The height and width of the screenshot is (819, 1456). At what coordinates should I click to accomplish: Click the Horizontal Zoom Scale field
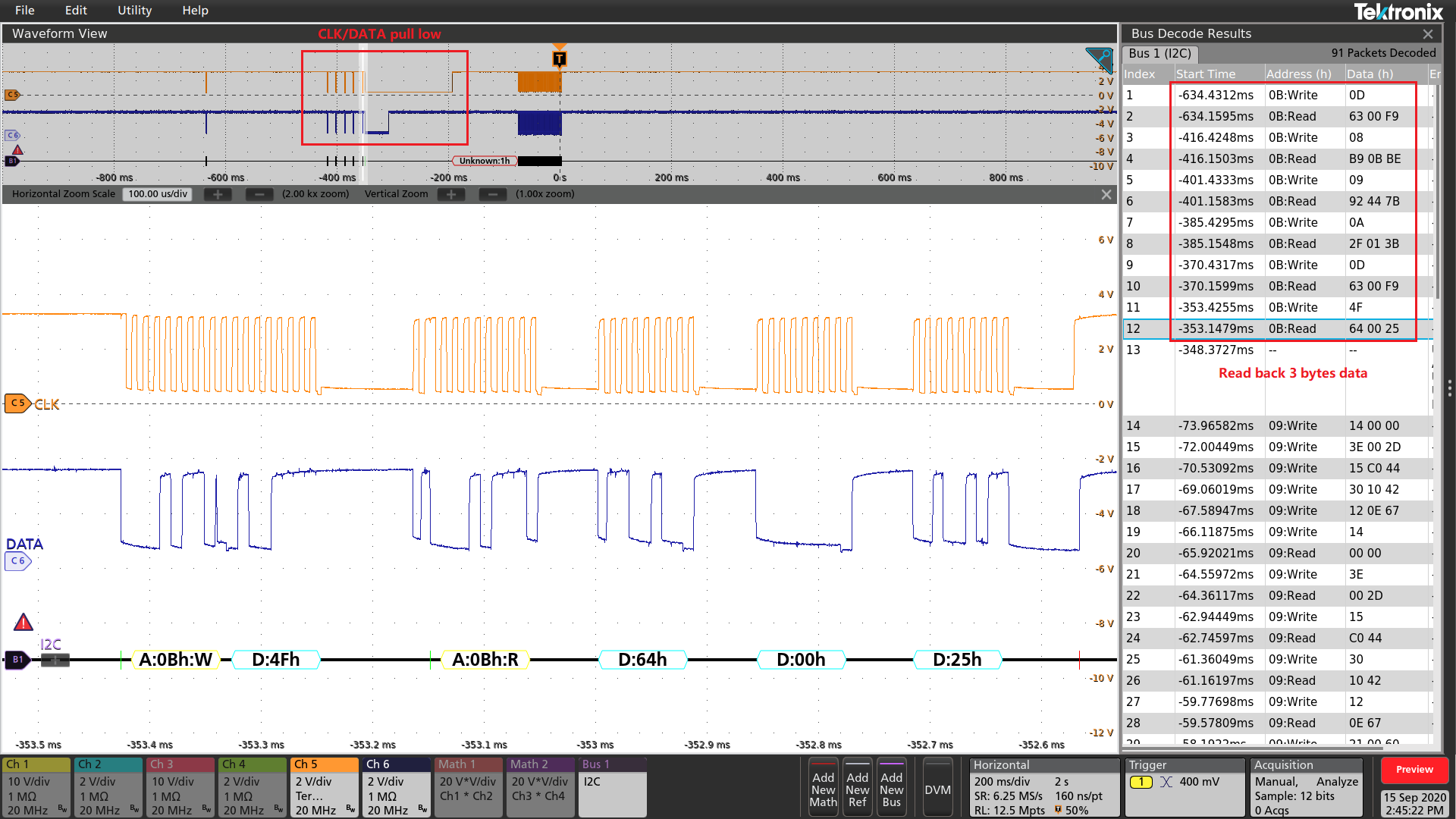[158, 195]
